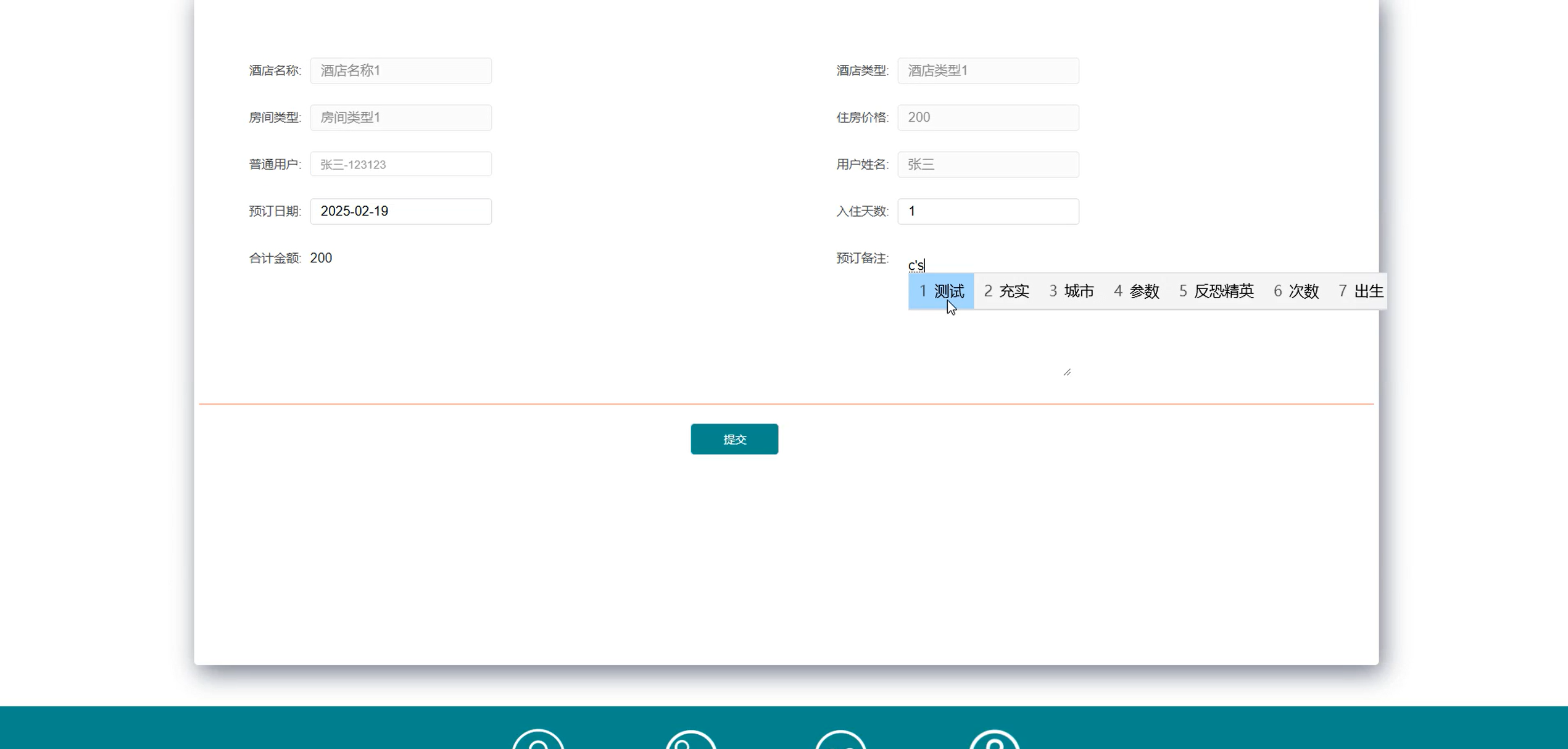Click the 住房价格 field showing 200

(x=988, y=117)
